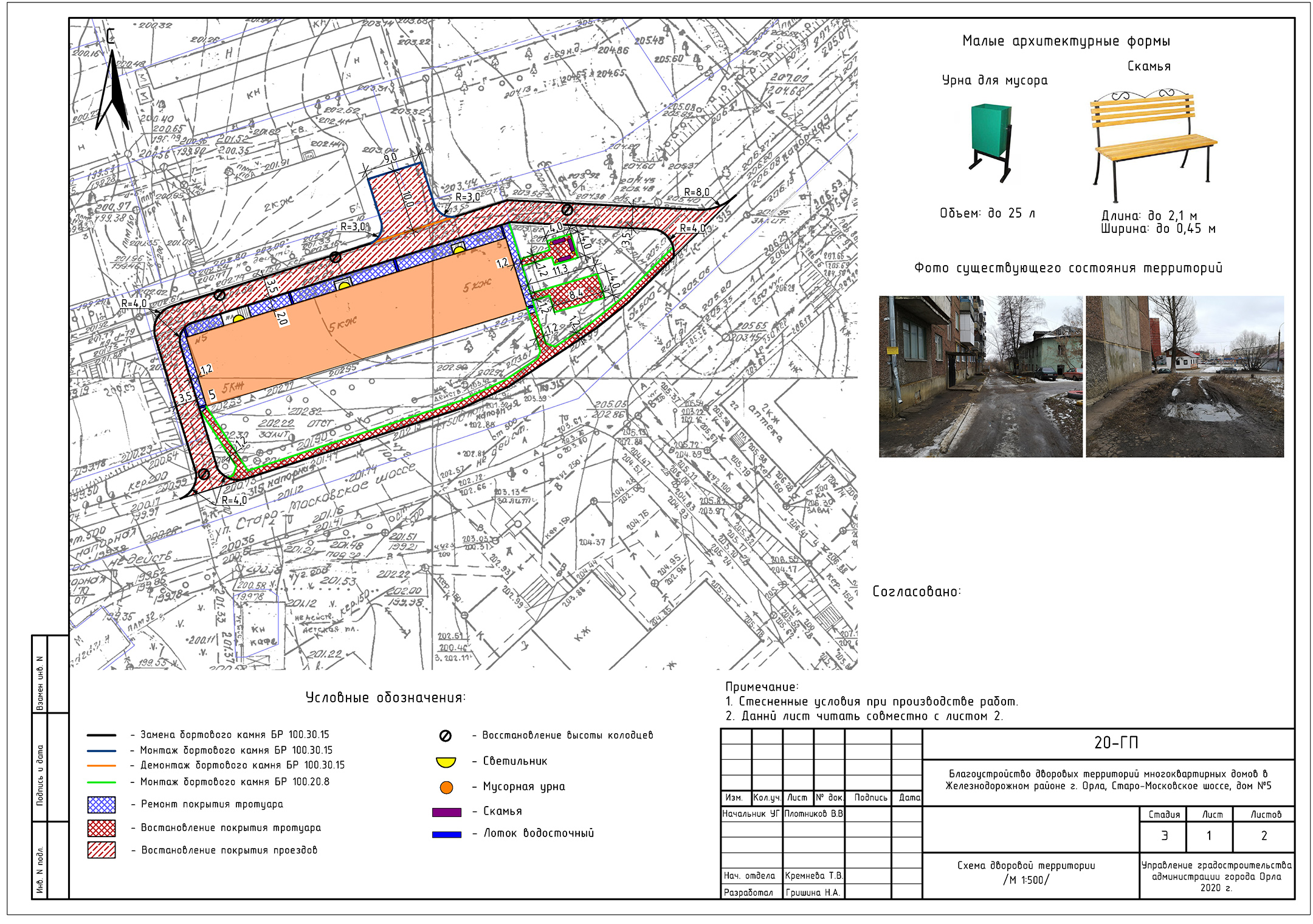
Task: Click the 'Инв. N подл.' margin cell
Action: (40, 869)
